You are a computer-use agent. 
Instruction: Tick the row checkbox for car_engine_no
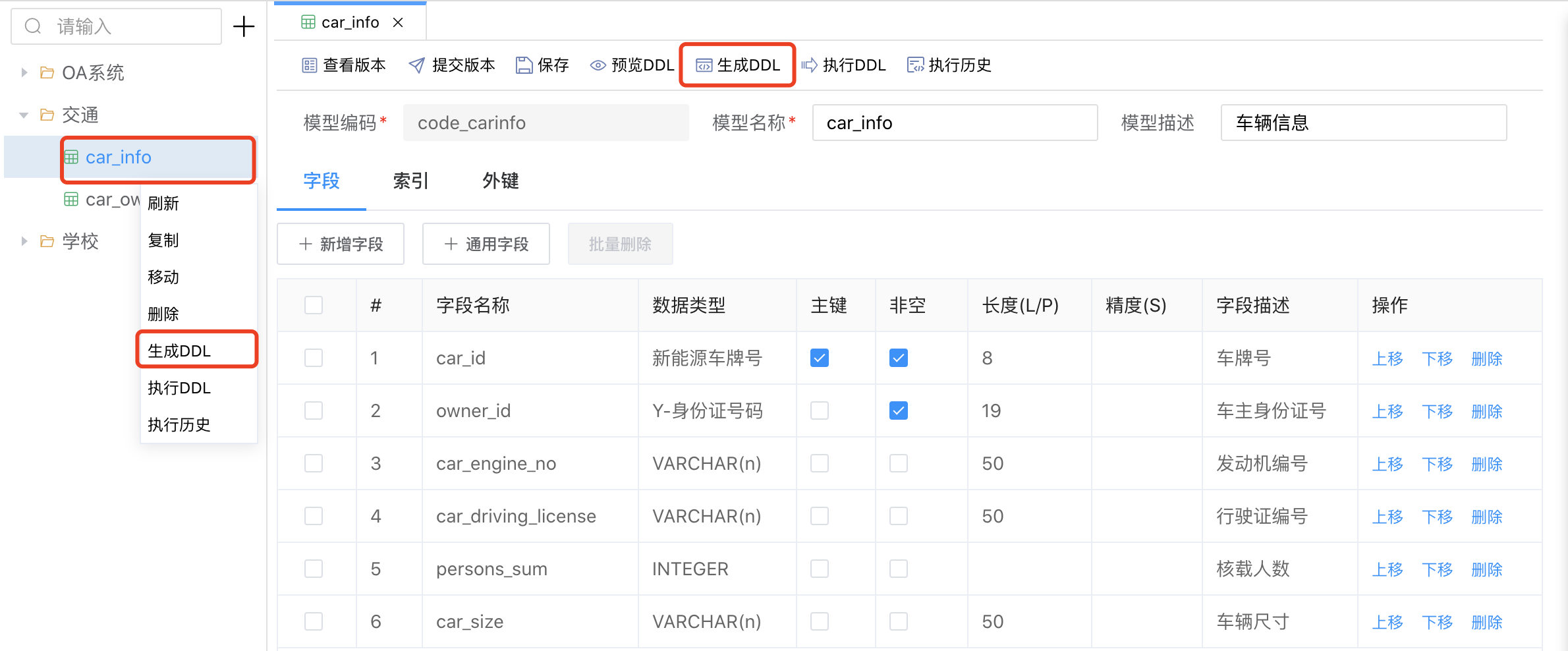tap(314, 463)
